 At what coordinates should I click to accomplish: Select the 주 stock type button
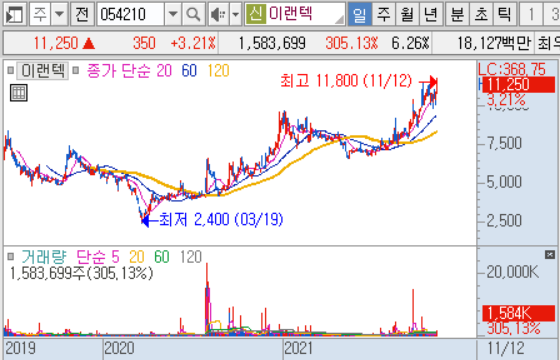40,14
